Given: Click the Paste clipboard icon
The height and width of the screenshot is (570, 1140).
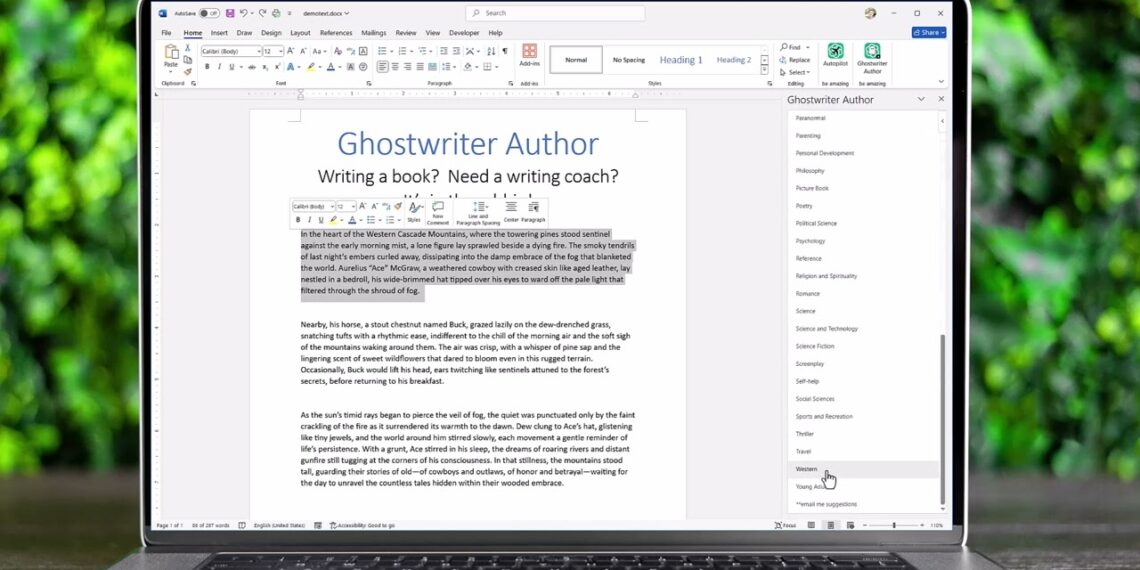Looking at the screenshot, I should 171,52.
